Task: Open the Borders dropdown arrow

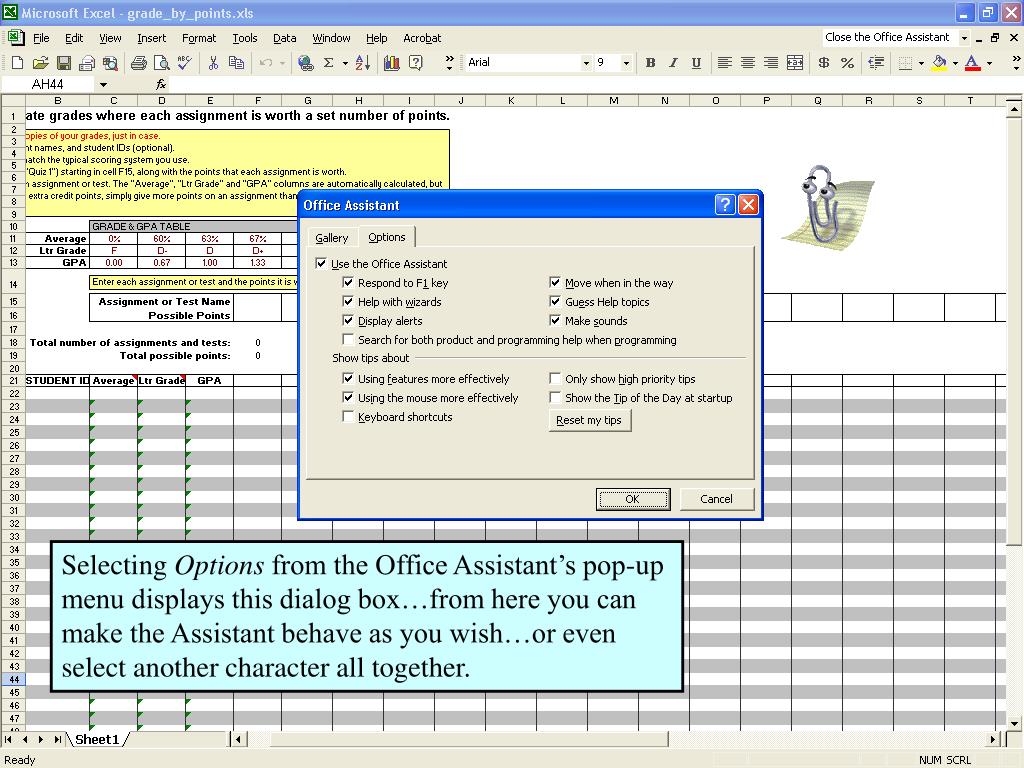Action: click(x=921, y=63)
